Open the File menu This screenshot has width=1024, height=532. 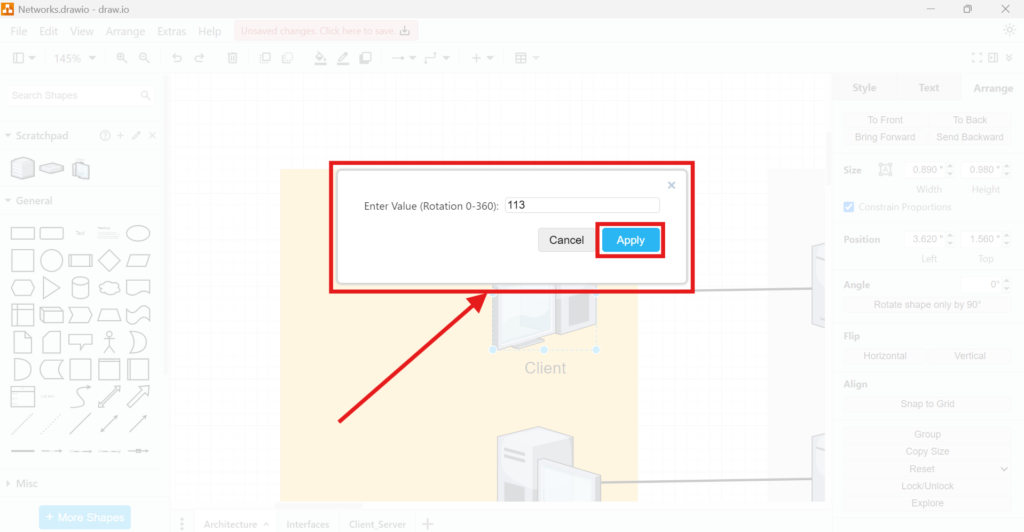click(x=18, y=31)
